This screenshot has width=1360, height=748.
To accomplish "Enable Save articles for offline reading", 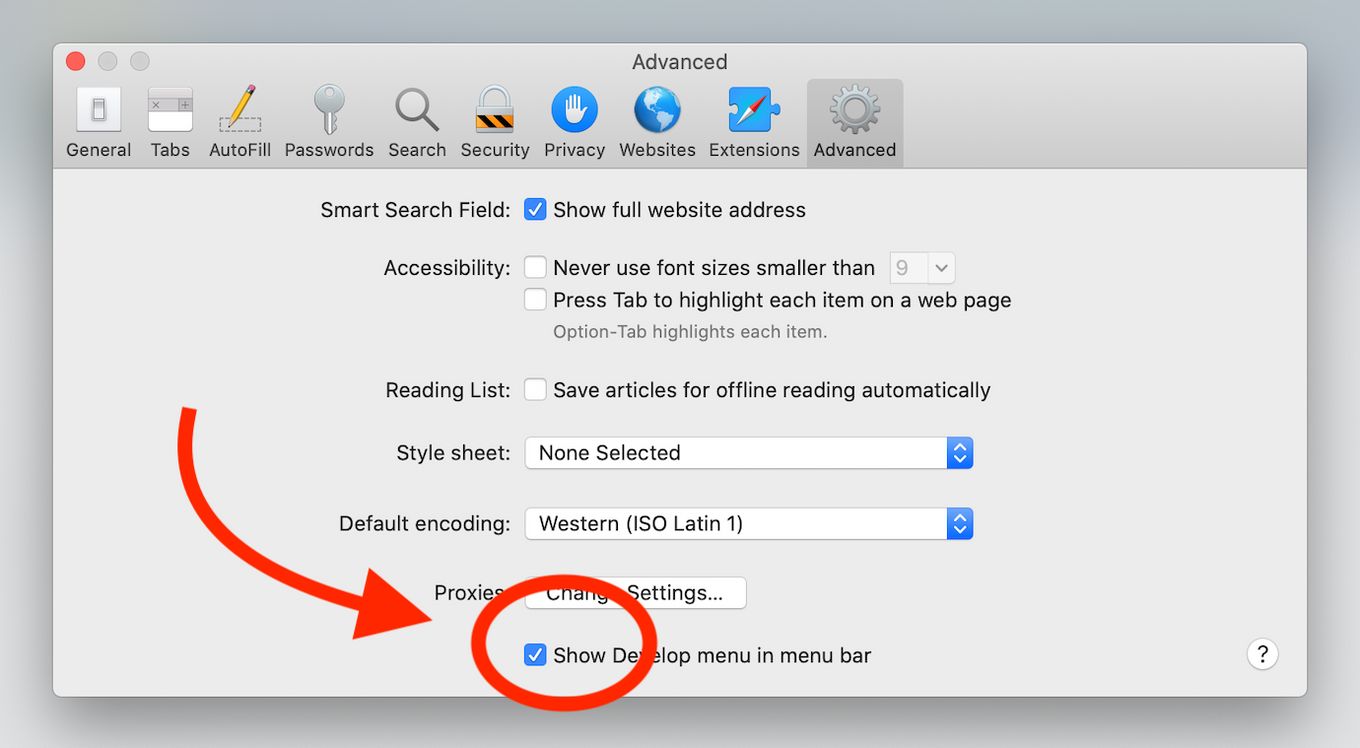I will click(x=535, y=390).
